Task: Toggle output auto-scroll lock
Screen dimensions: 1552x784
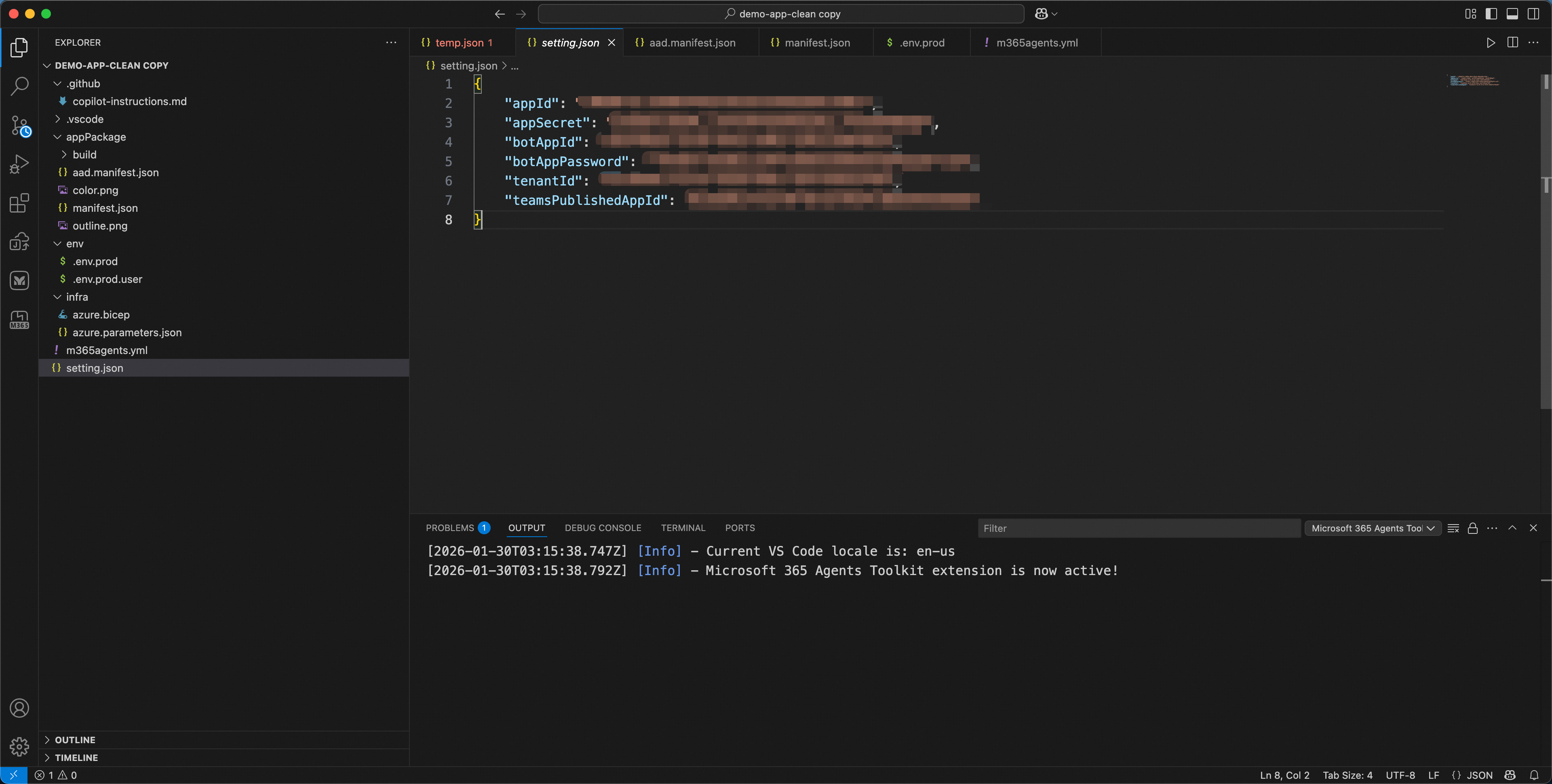Action: 1472,528
